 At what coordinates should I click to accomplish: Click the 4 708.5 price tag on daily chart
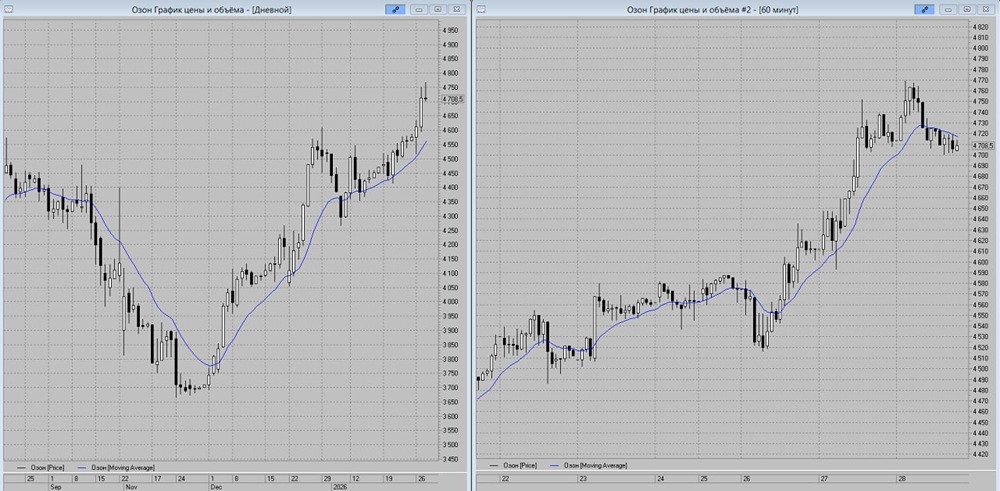pos(453,99)
